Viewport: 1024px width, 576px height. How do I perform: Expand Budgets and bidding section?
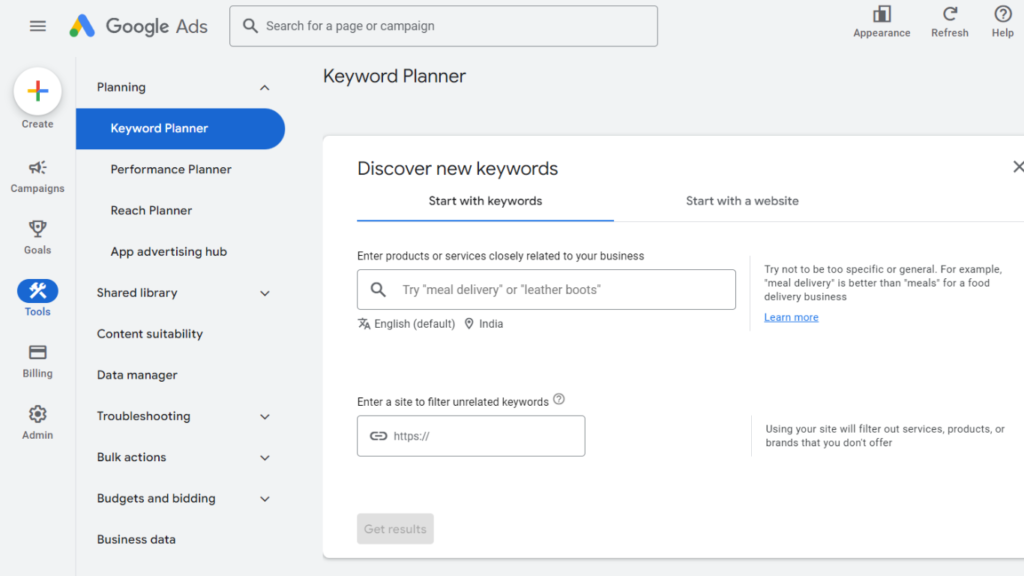click(264, 499)
